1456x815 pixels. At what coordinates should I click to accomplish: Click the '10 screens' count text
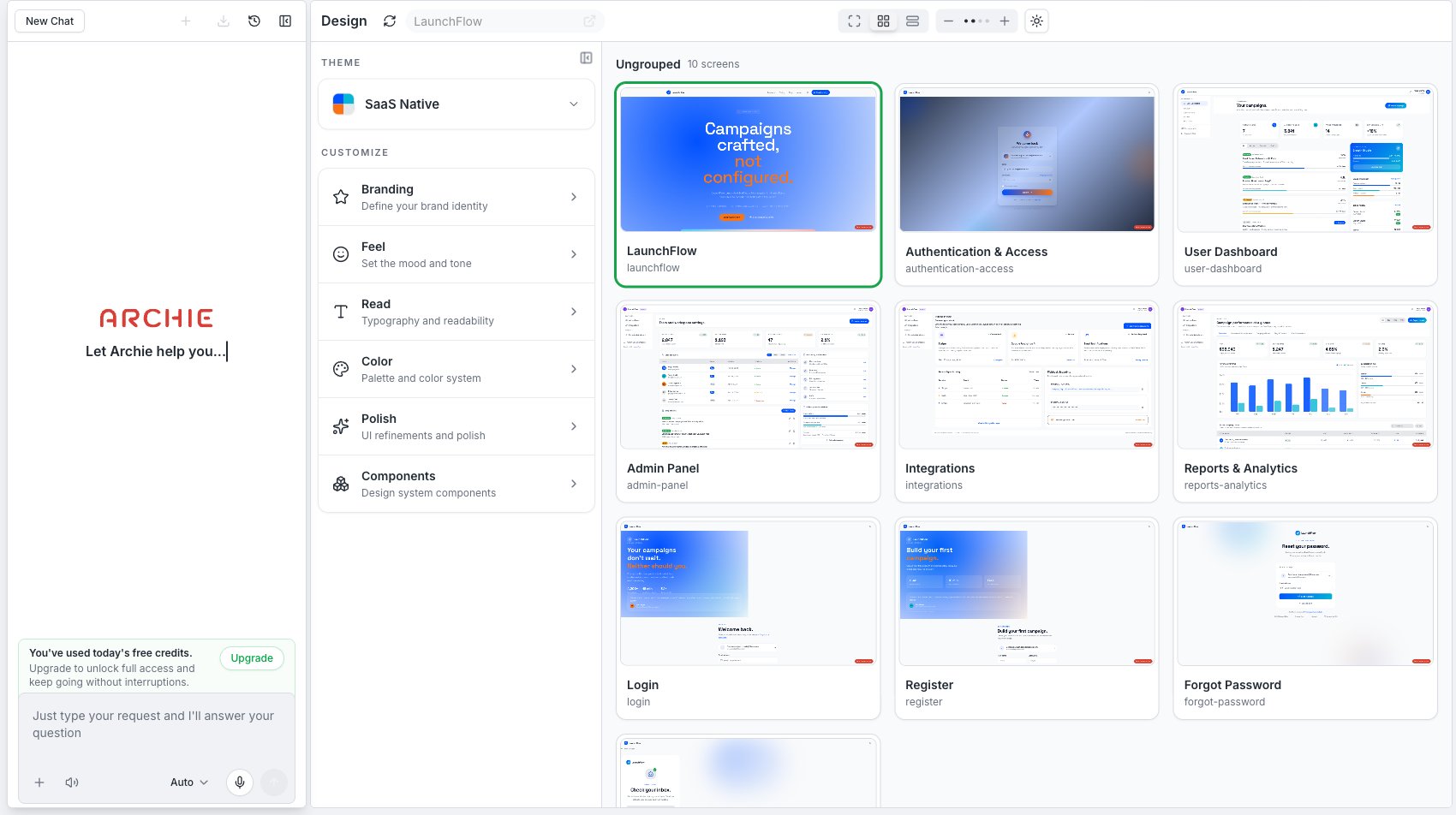pyautogui.click(x=713, y=64)
